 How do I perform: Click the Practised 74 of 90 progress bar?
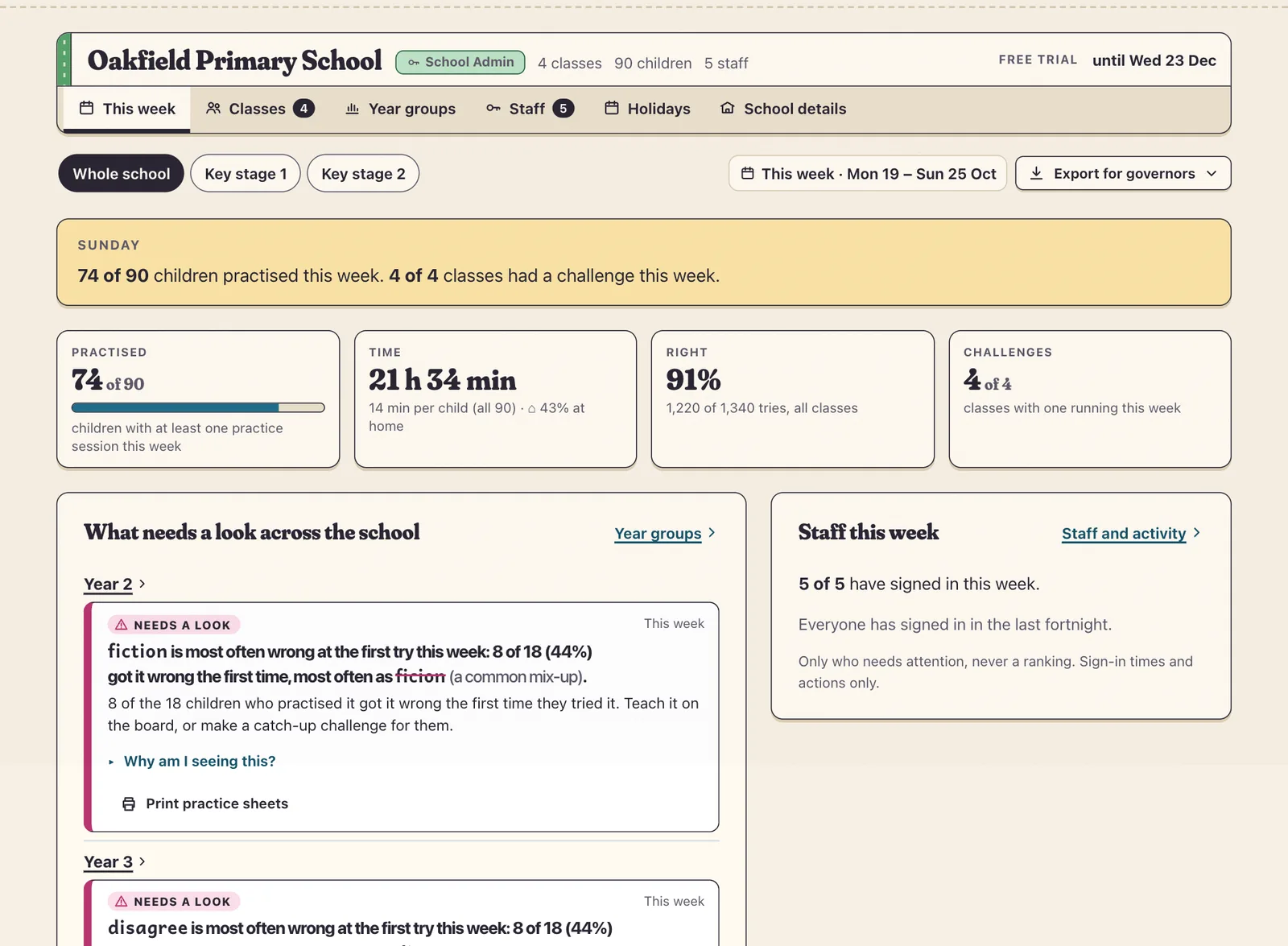point(198,407)
